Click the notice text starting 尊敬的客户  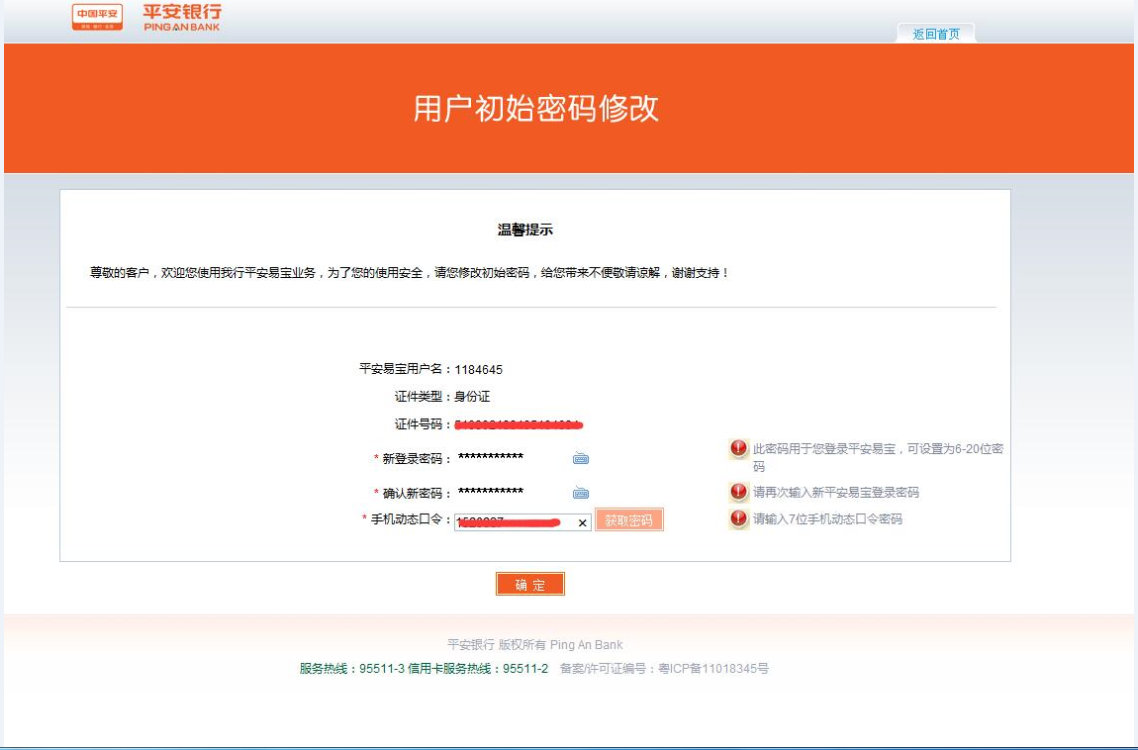coord(409,273)
